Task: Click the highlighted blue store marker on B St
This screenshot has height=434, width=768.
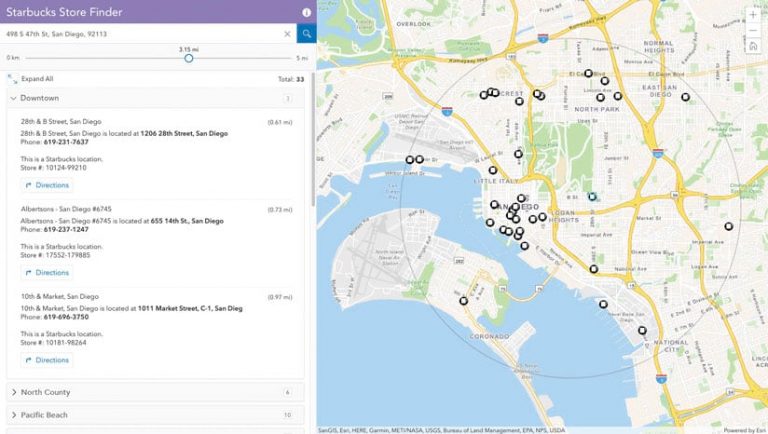Action: (593, 196)
